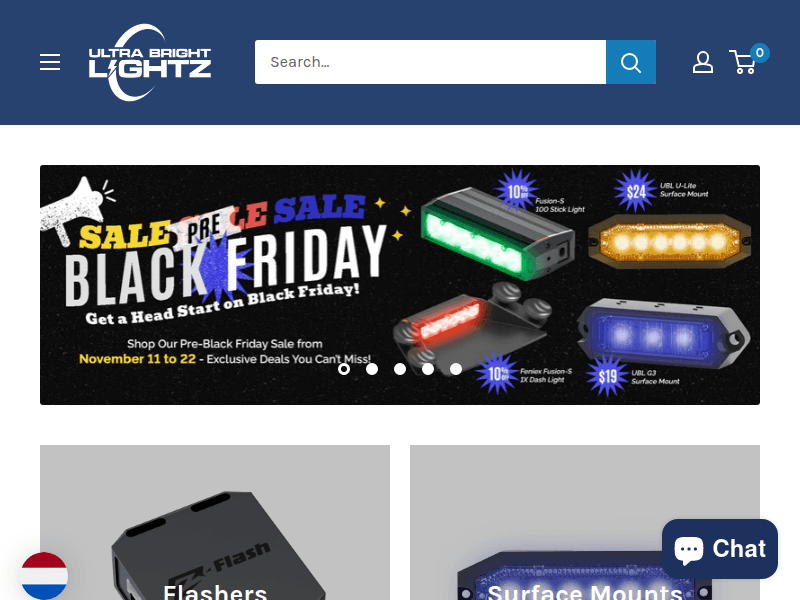Select the first carousel slide dot
The image size is (800, 600).
click(344, 369)
